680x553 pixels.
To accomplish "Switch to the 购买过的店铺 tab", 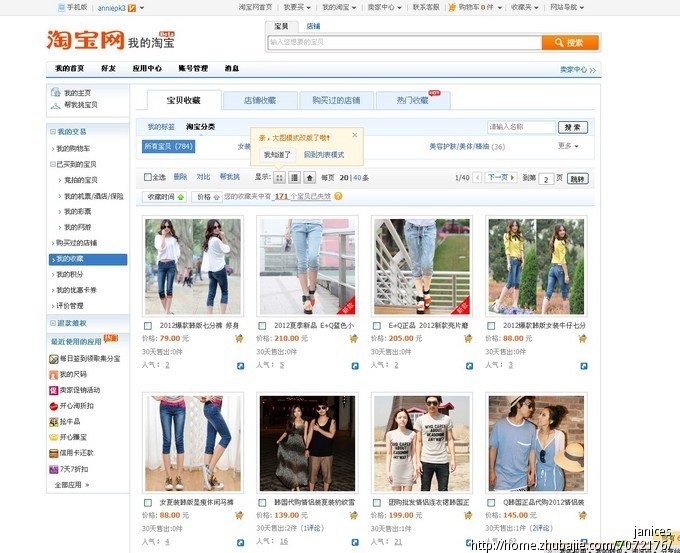I will (x=337, y=100).
